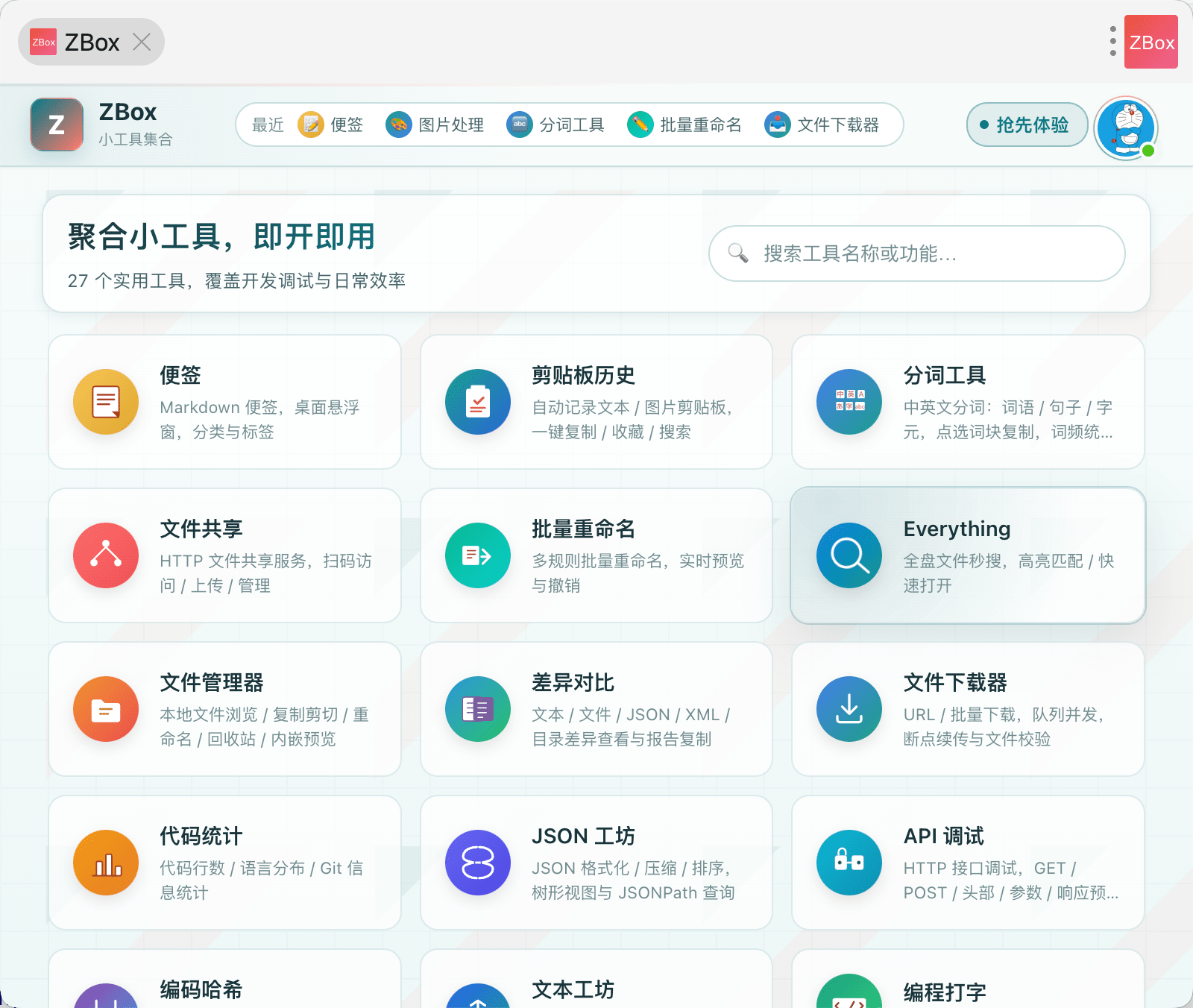Open the 编码哈希 card title

click(x=201, y=989)
